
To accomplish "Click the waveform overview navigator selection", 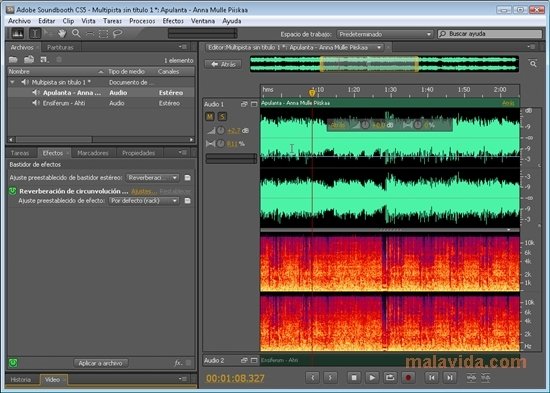I will [x=369, y=64].
